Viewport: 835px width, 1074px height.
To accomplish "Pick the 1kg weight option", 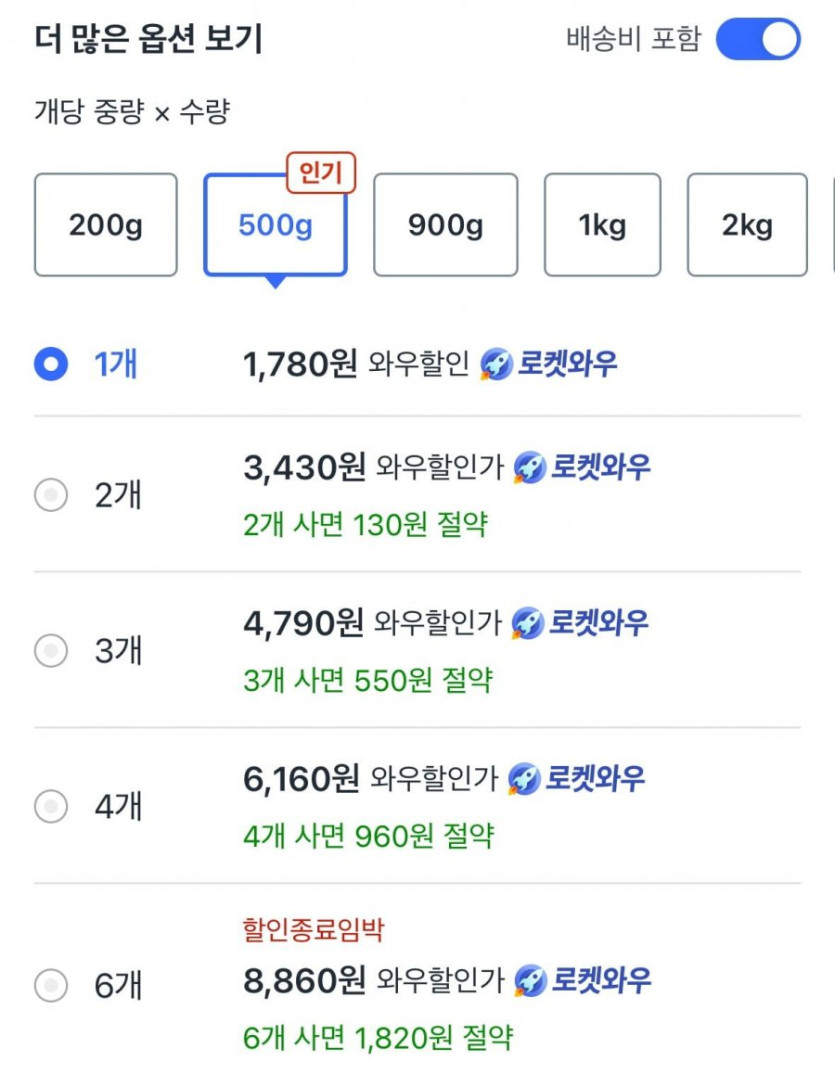I will pos(602,225).
